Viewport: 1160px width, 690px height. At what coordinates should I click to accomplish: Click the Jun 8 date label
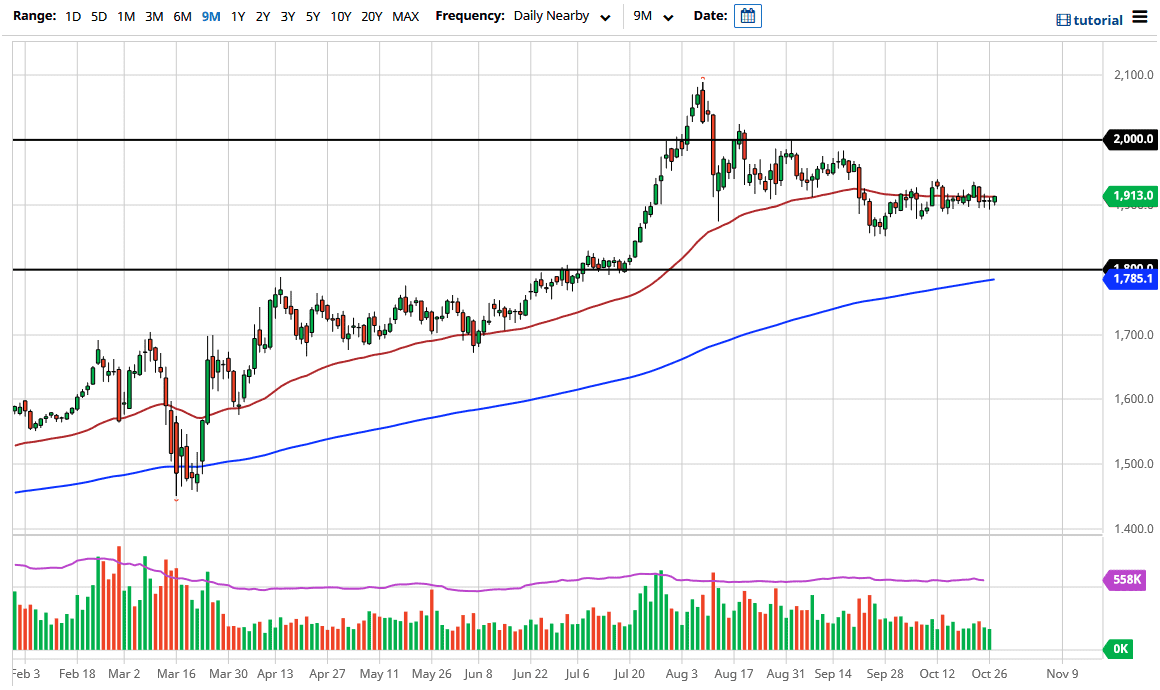click(478, 674)
